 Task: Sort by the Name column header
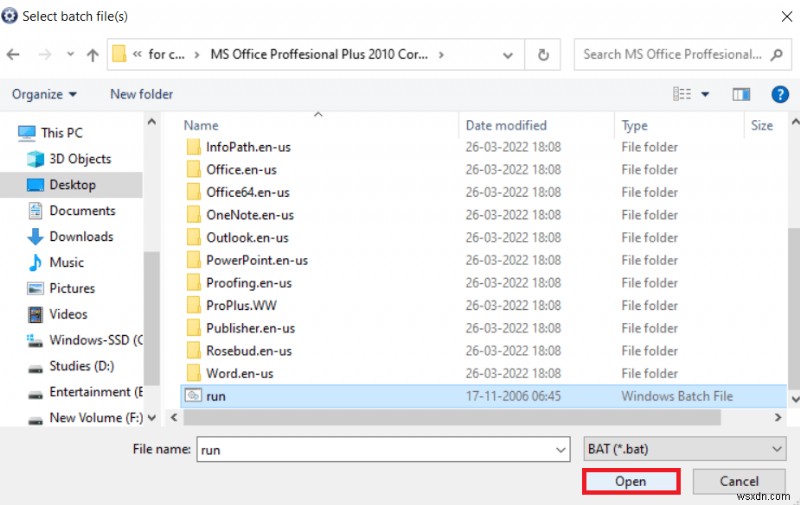point(201,125)
